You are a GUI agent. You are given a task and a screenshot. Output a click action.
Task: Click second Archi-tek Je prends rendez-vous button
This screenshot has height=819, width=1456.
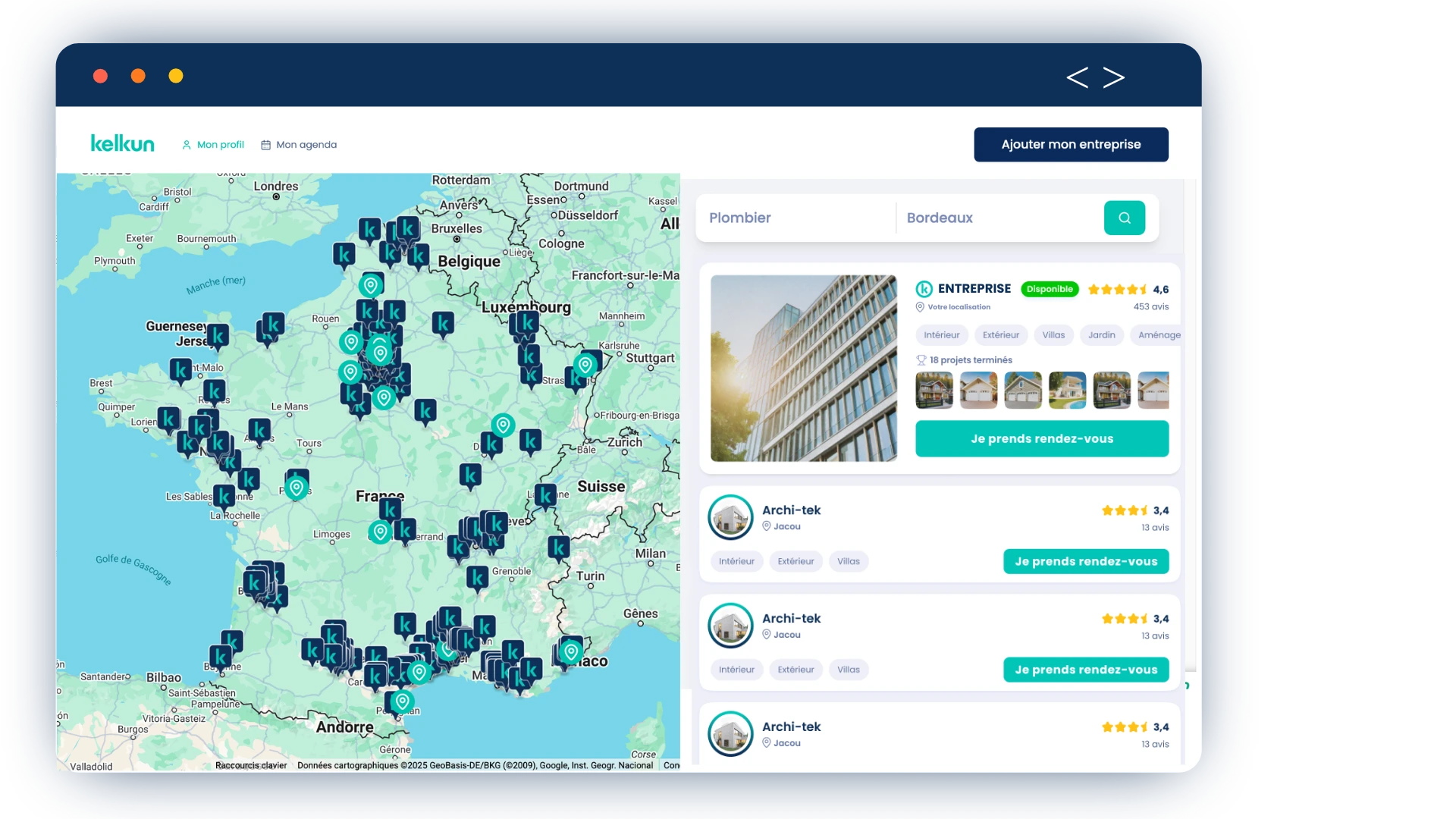click(x=1086, y=670)
